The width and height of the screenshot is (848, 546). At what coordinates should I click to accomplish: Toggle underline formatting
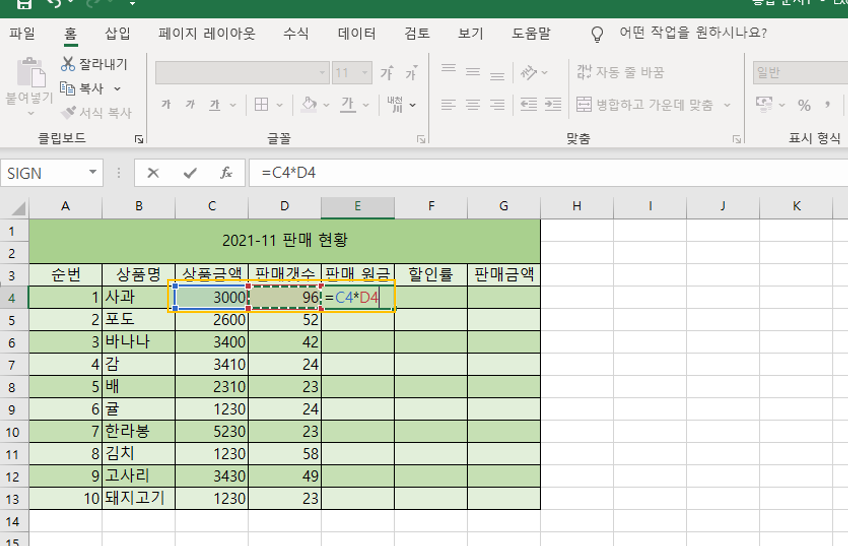tap(215, 104)
